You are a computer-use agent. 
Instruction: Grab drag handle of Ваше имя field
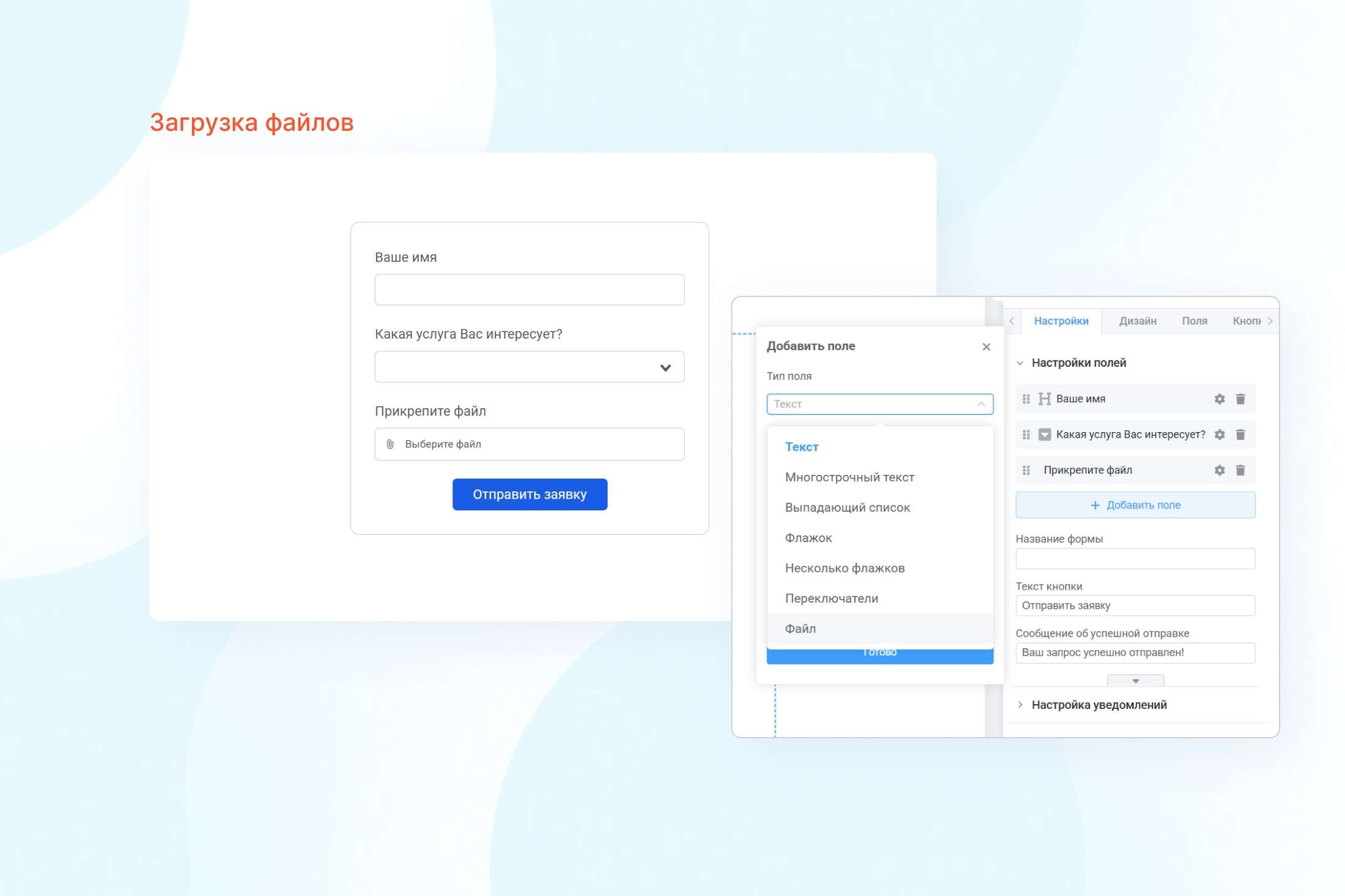[1026, 399]
